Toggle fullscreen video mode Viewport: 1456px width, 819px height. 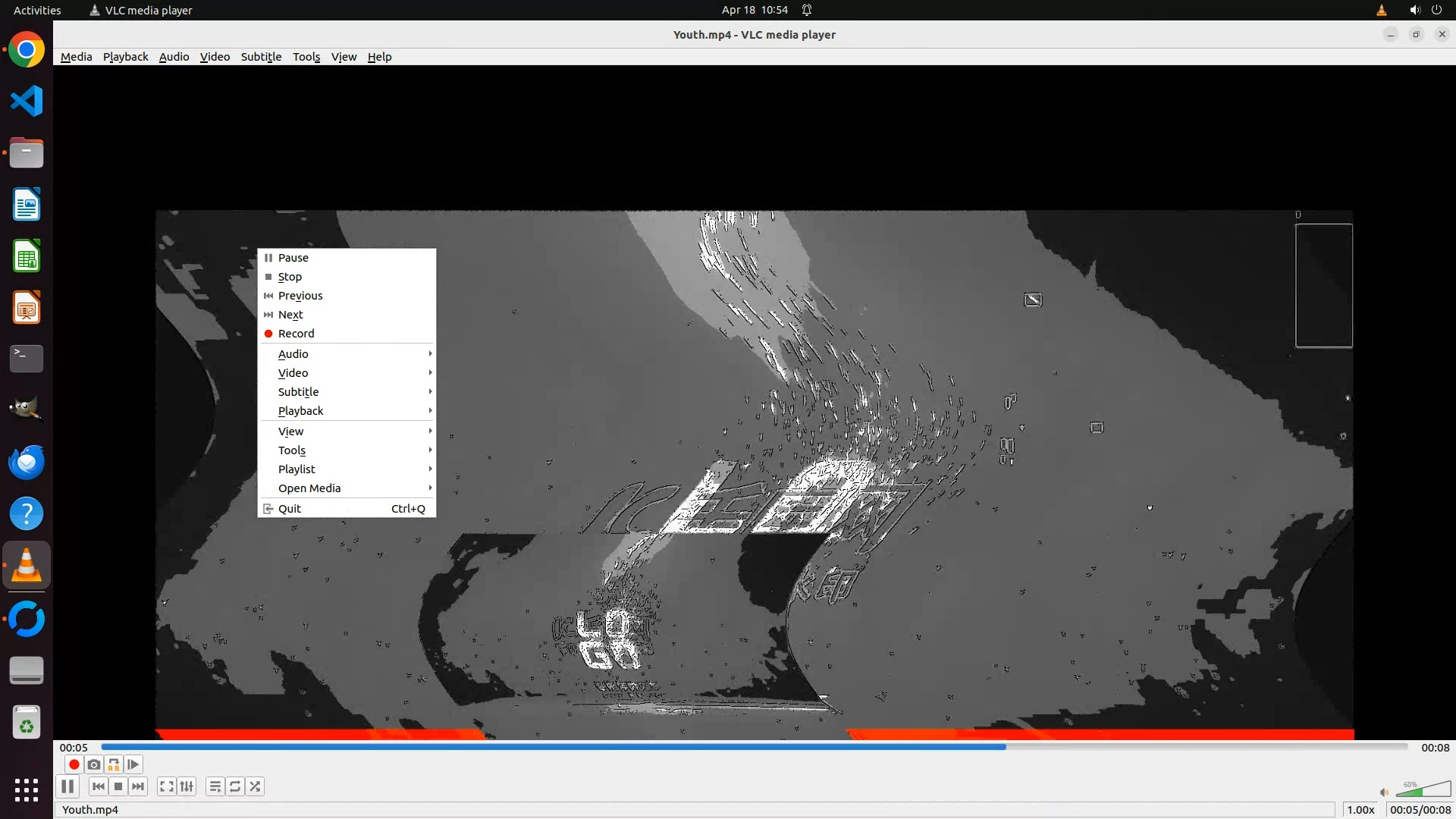[167, 786]
